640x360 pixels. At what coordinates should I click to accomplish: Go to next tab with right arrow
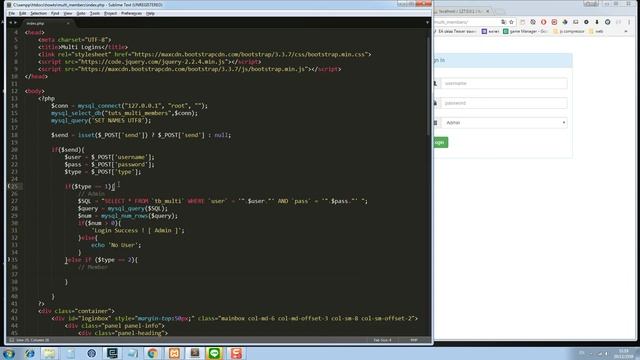(16, 23)
